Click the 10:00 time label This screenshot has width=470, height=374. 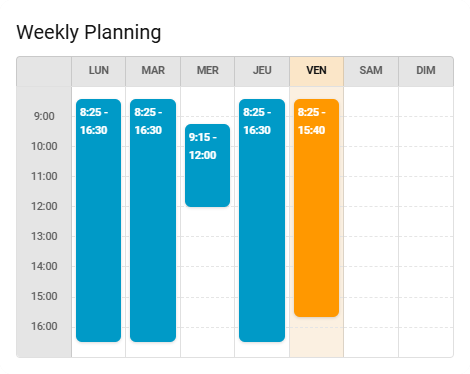(44, 146)
